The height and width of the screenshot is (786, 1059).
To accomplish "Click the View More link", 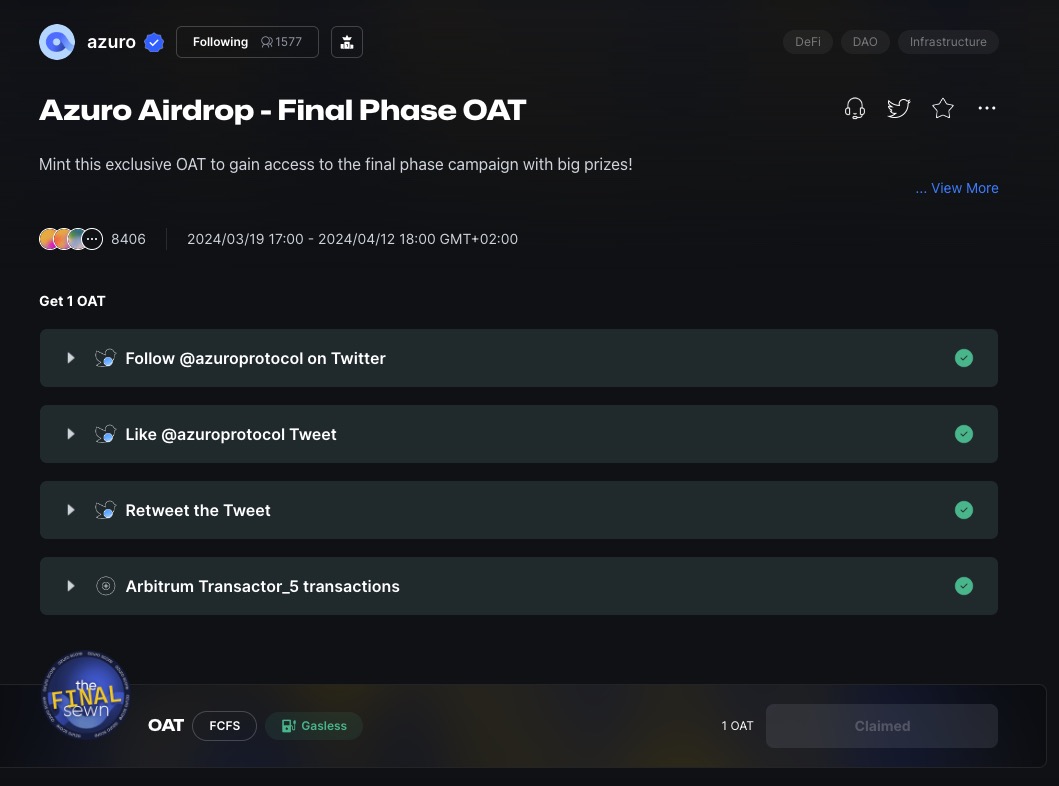I will [x=957, y=188].
